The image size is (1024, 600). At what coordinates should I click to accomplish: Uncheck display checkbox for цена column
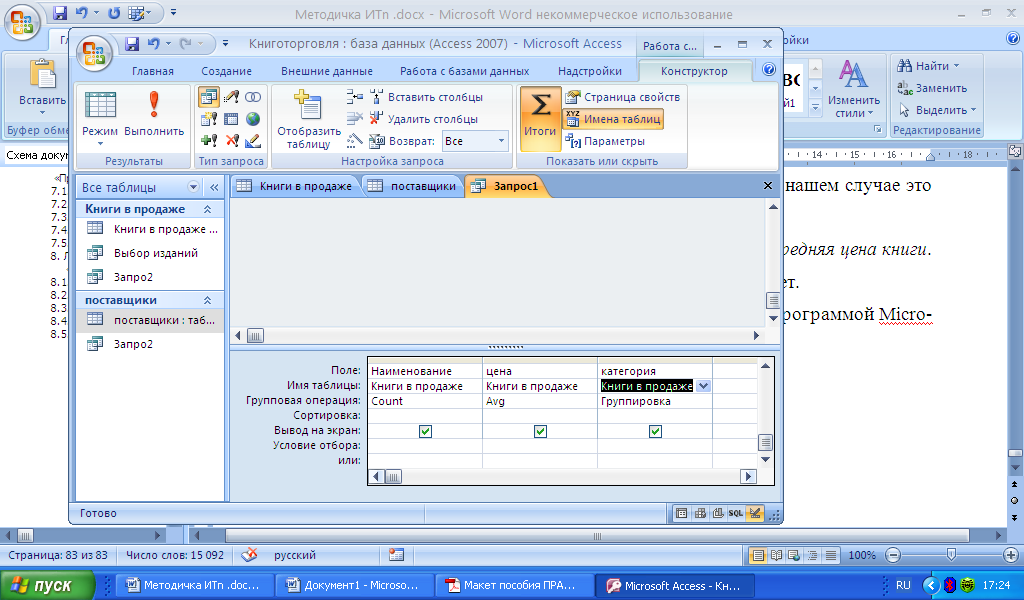pos(540,431)
